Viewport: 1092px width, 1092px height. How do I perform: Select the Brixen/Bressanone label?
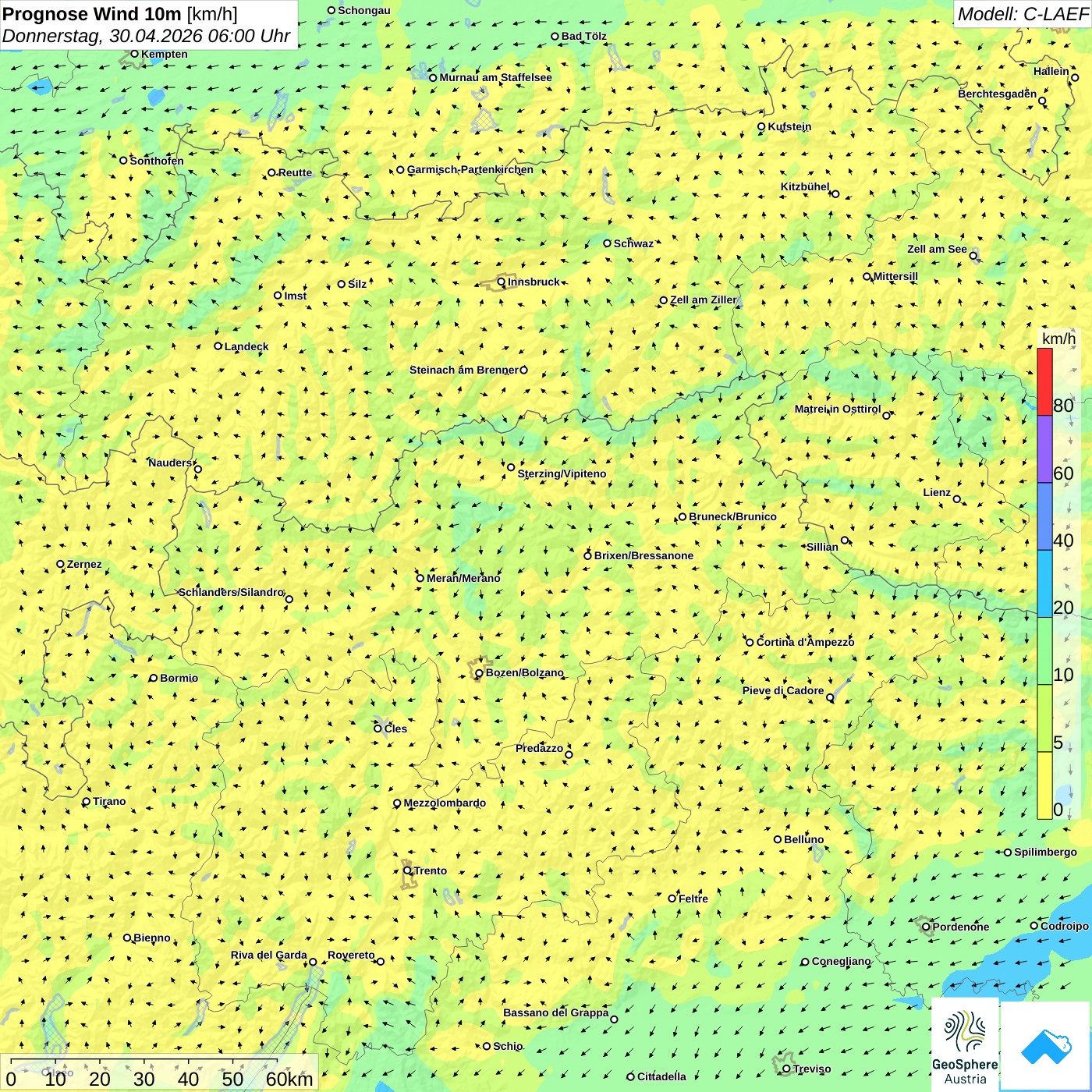point(643,556)
